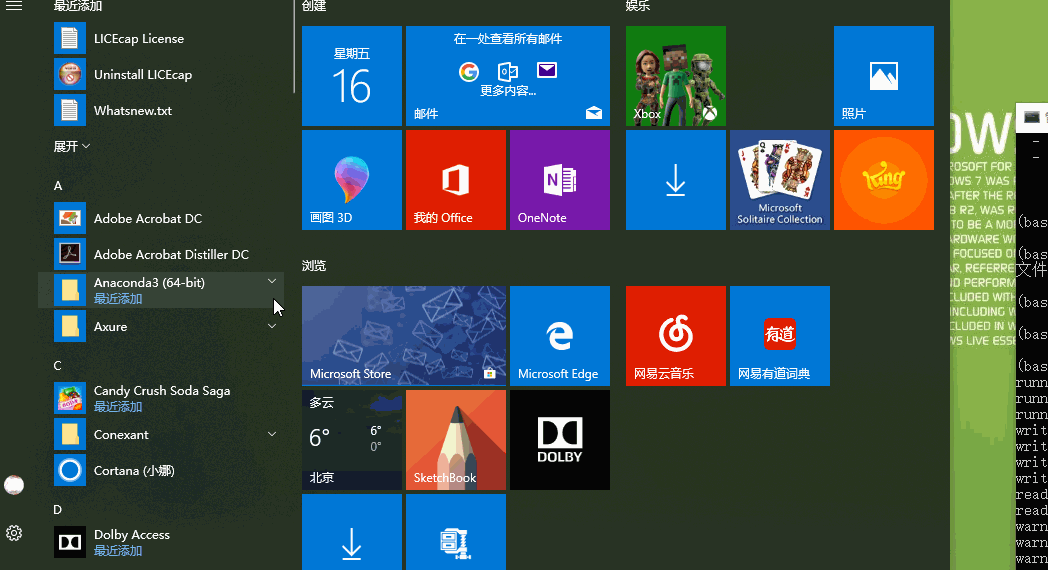Launch the Microsoft Edge tile
Viewport: 1048px width, 570px height.
[x=559, y=336]
